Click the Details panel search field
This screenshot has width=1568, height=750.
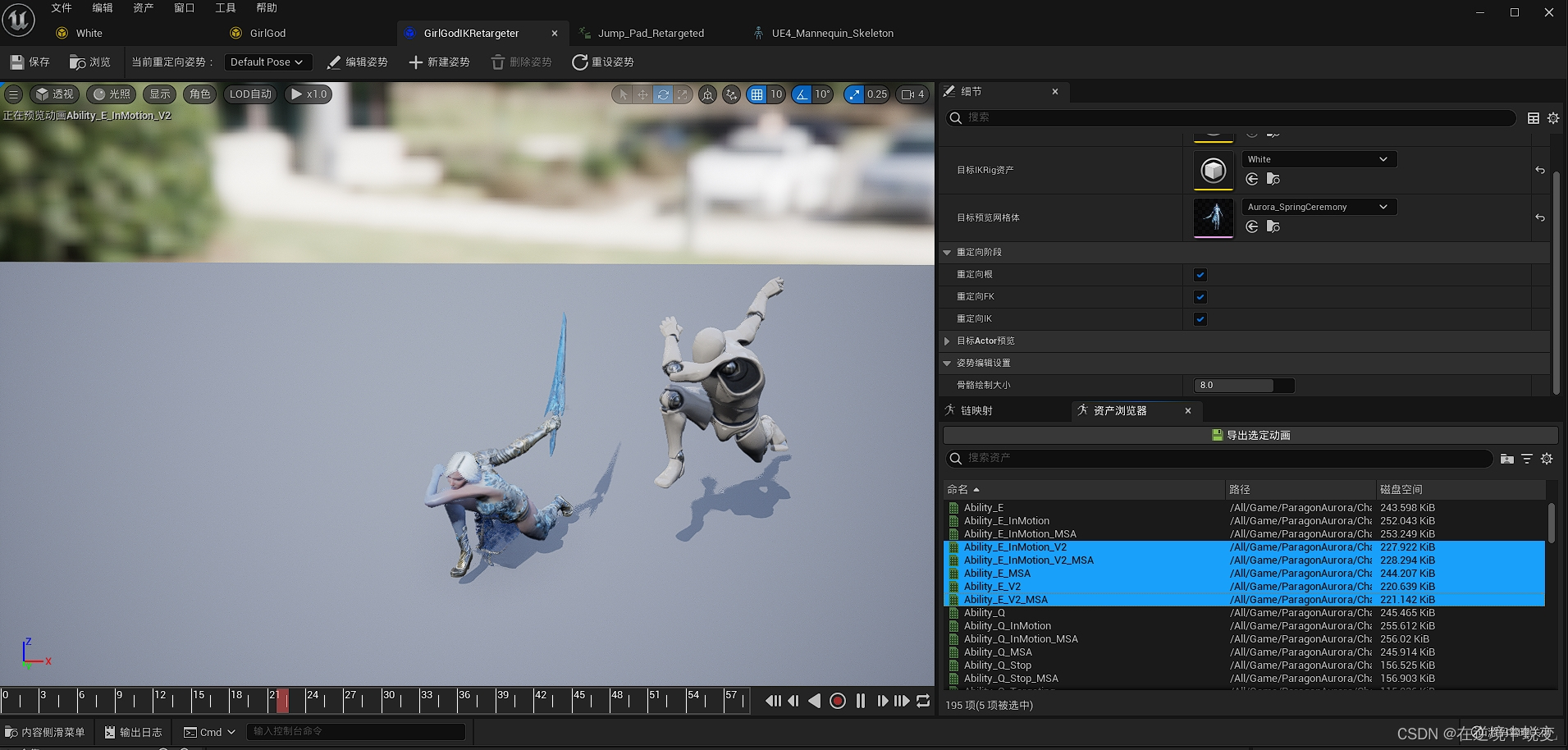pos(1231,118)
